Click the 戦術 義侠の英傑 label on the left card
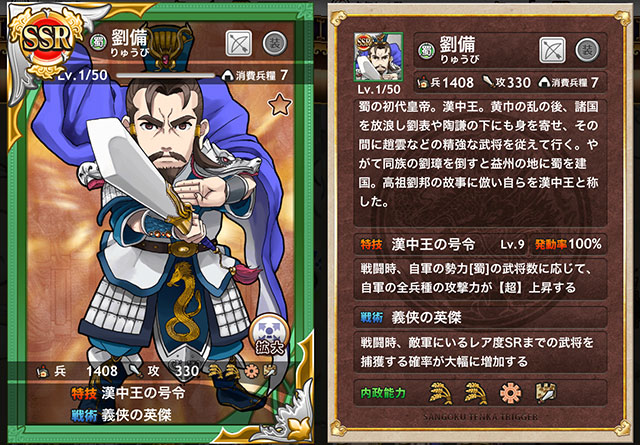Screen dimensions: 640x445 pyautogui.click(x=121, y=415)
